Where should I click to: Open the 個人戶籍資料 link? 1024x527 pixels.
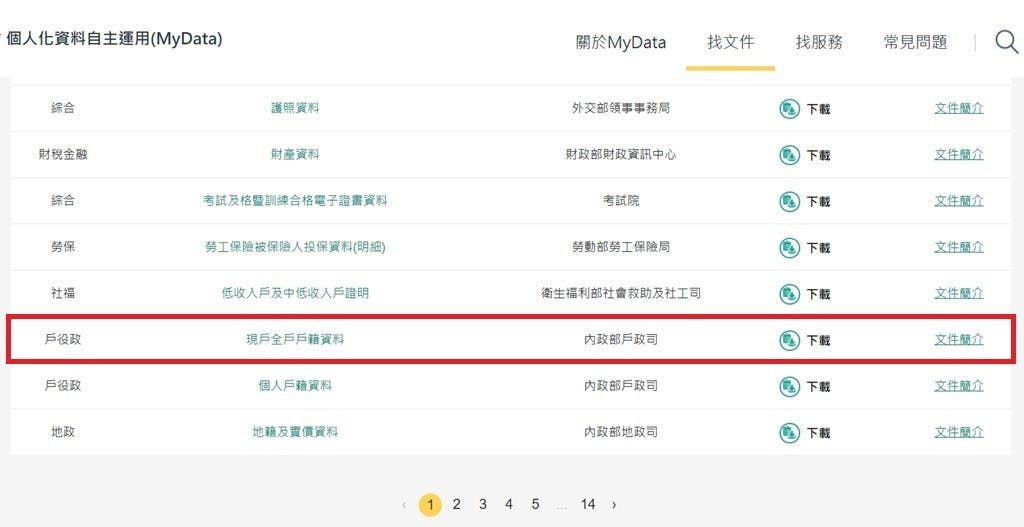tap(295, 385)
